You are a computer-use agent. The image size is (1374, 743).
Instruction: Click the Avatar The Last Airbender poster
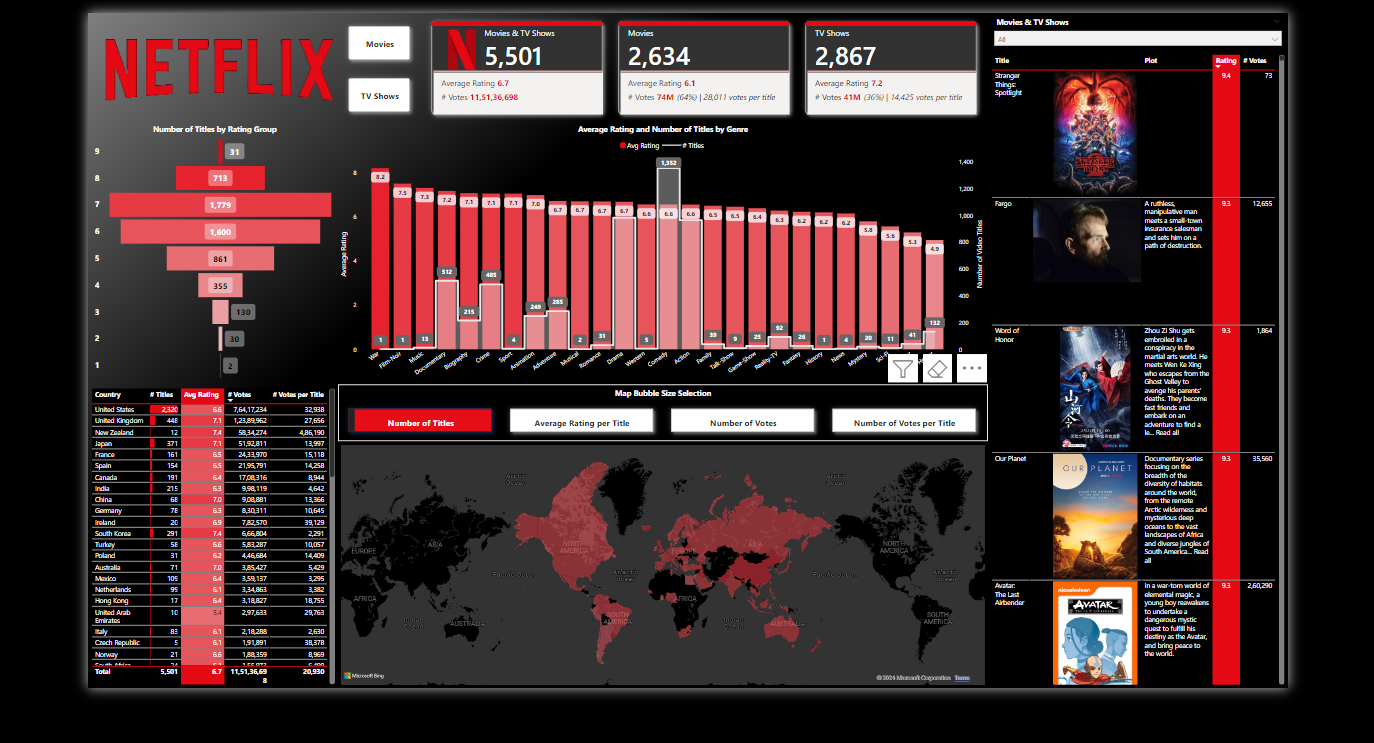[x=1095, y=634]
